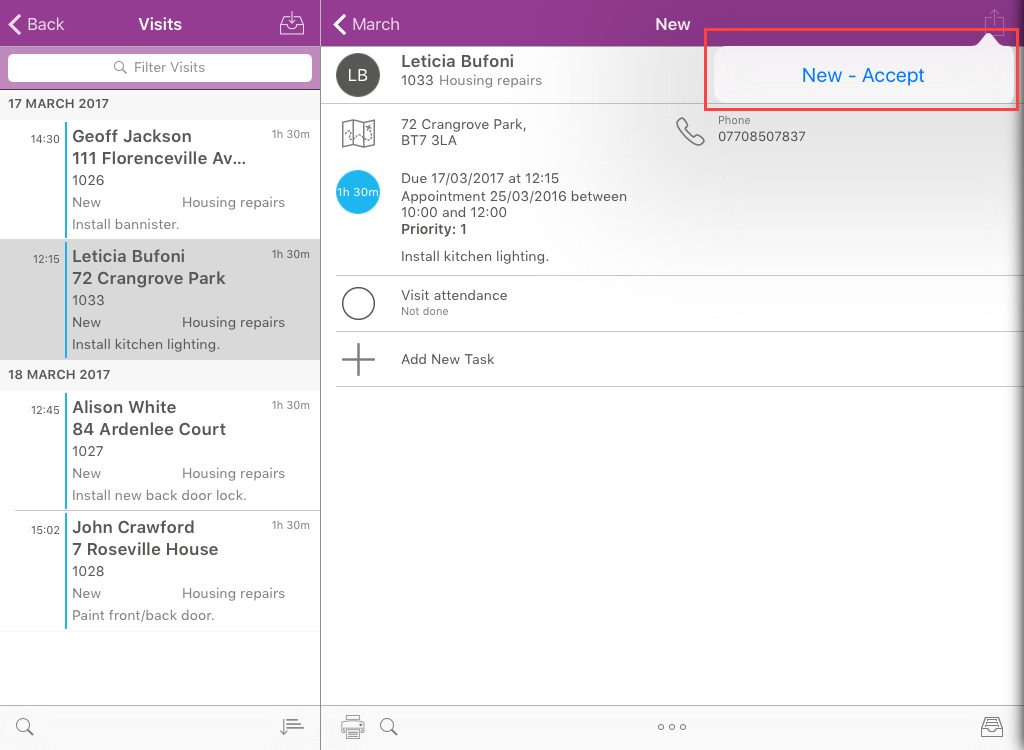Tap Add New Task label
The height and width of the screenshot is (750, 1024).
coord(447,359)
